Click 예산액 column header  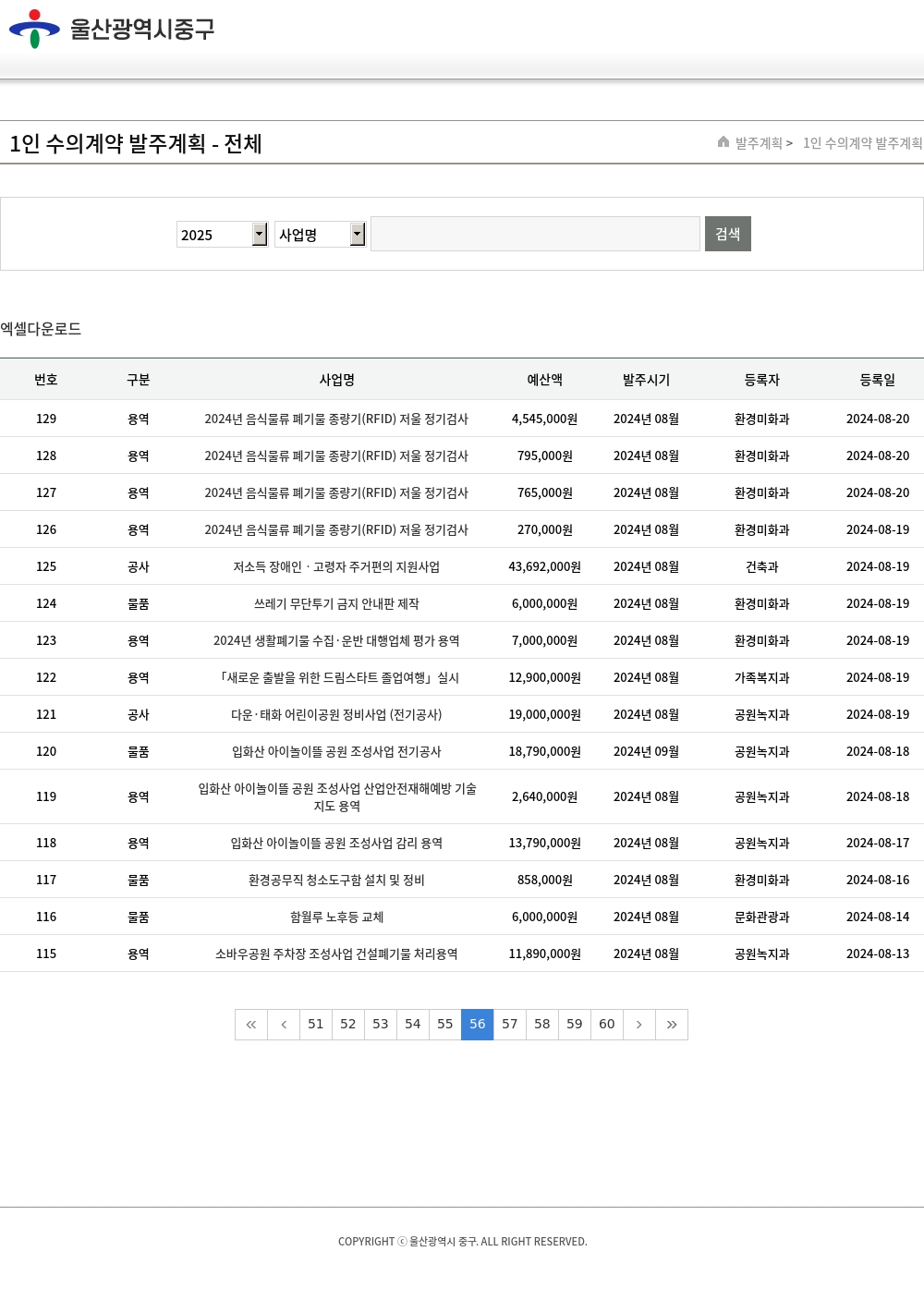[x=545, y=380]
